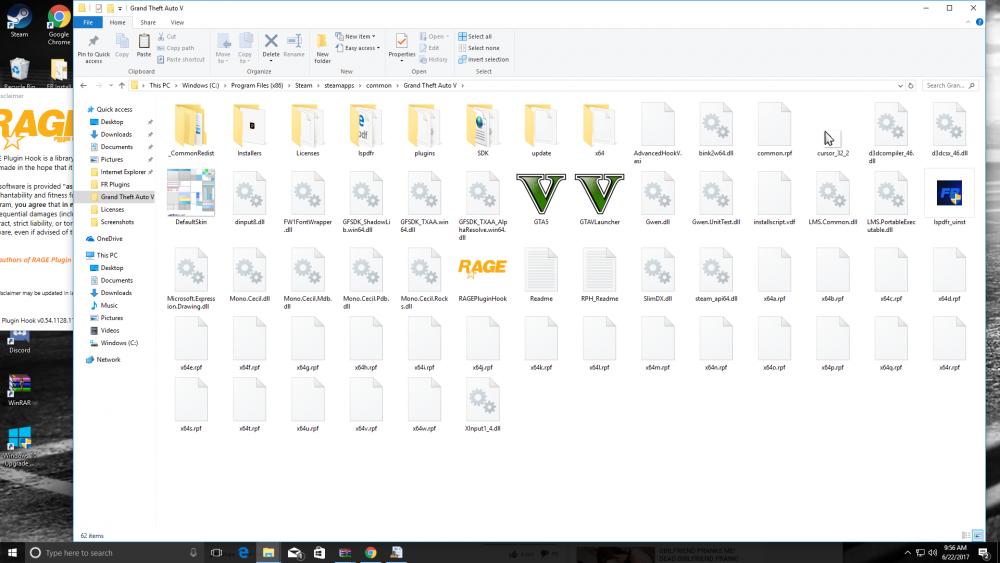The width and height of the screenshot is (1000, 563).
Task: Click the Rename ribbon icon
Action: pyautogui.click(x=294, y=46)
